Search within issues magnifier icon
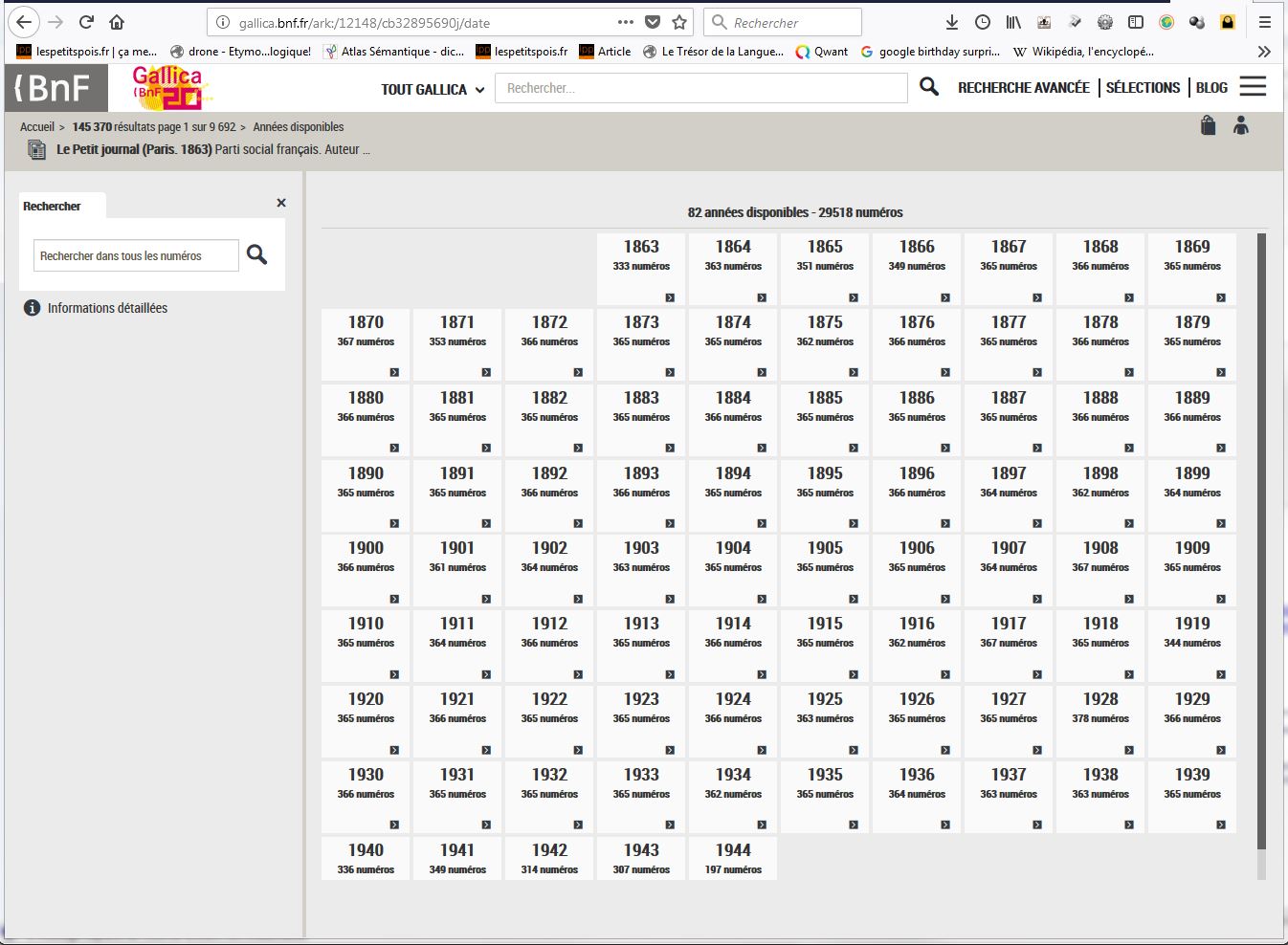Viewport: 1288px width, 945px height. (256, 254)
